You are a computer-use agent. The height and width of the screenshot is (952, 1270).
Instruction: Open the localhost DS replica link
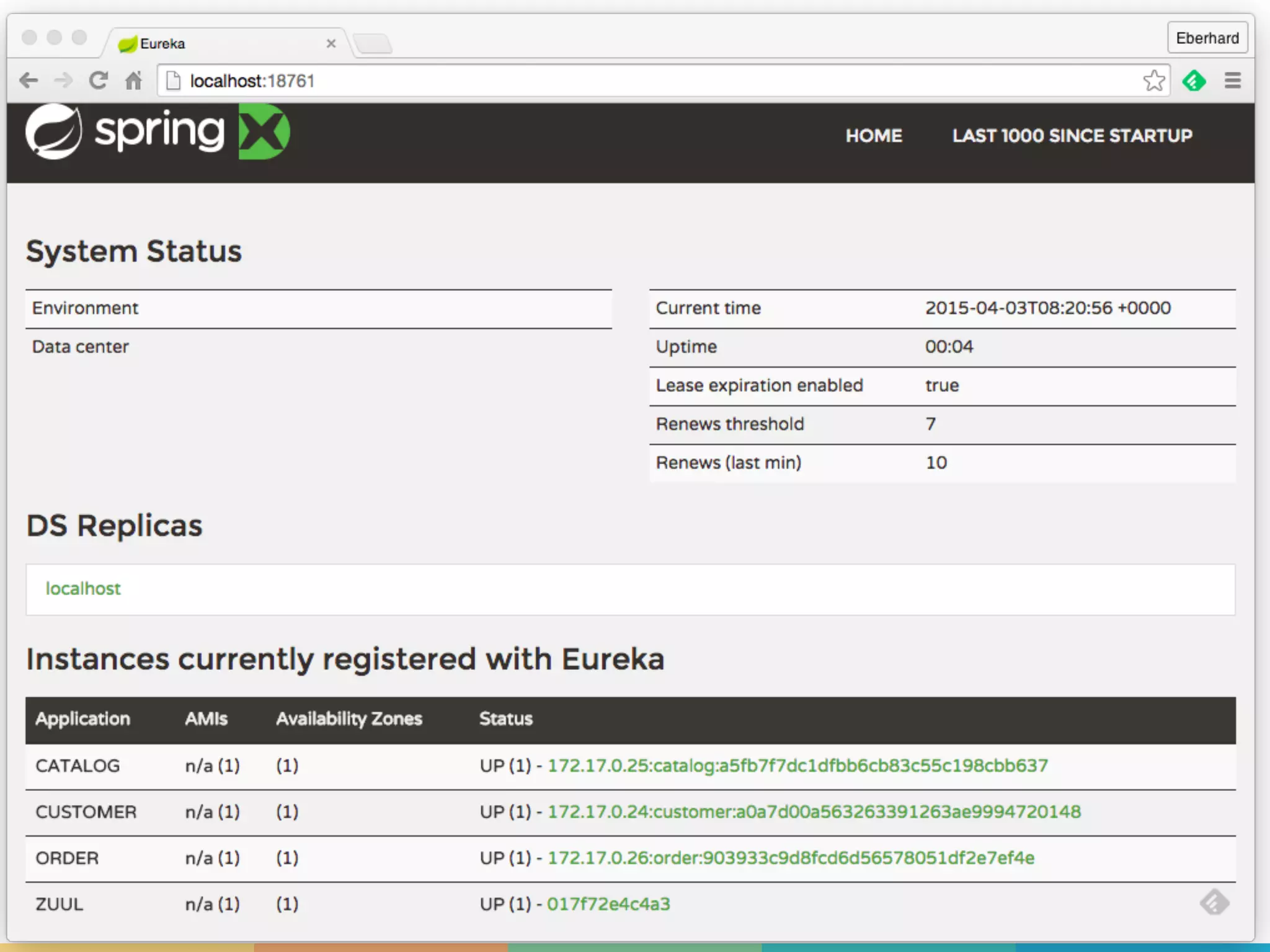point(83,588)
